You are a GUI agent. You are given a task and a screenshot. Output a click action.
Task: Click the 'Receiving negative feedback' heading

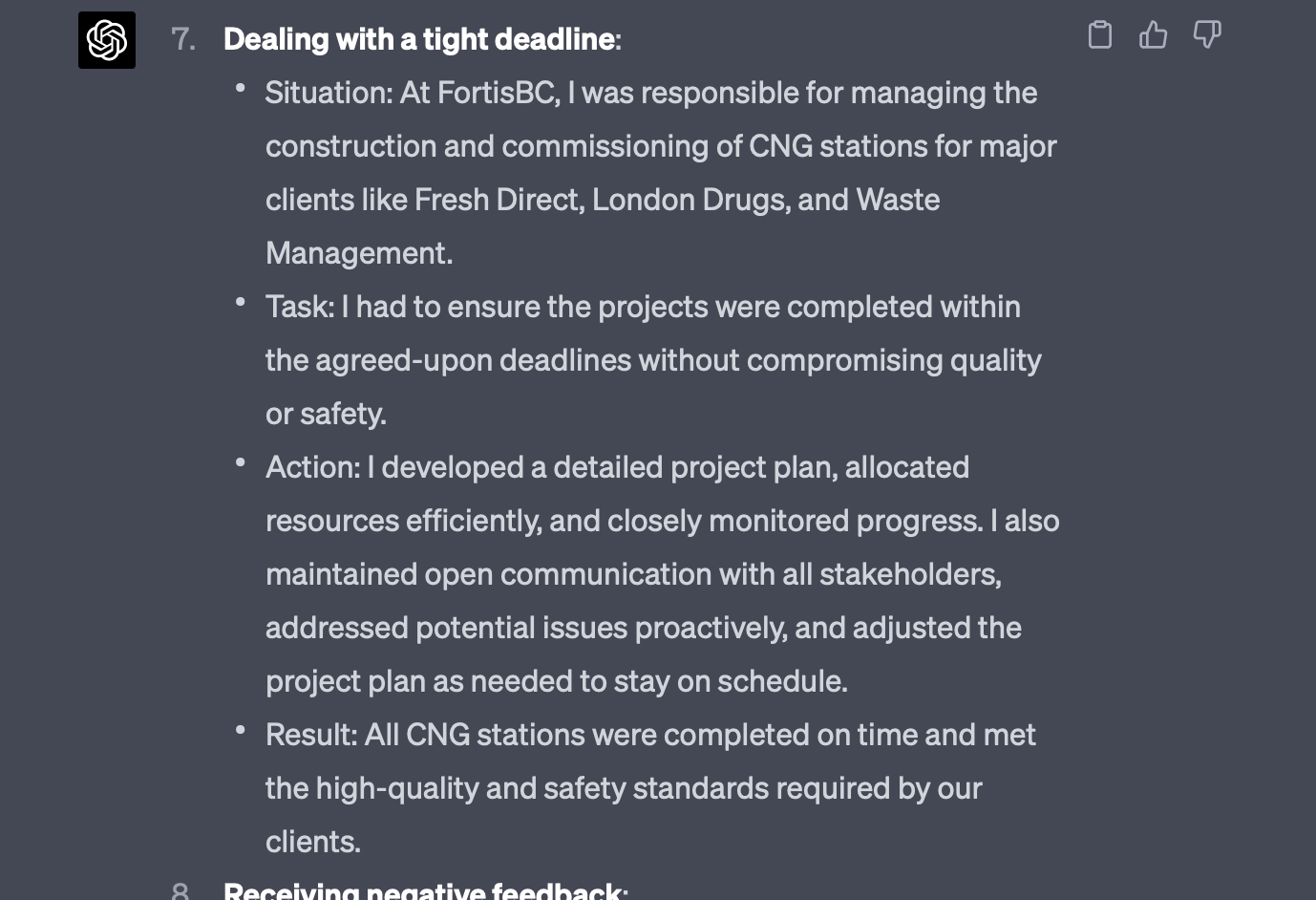click(x=425, y=890)
